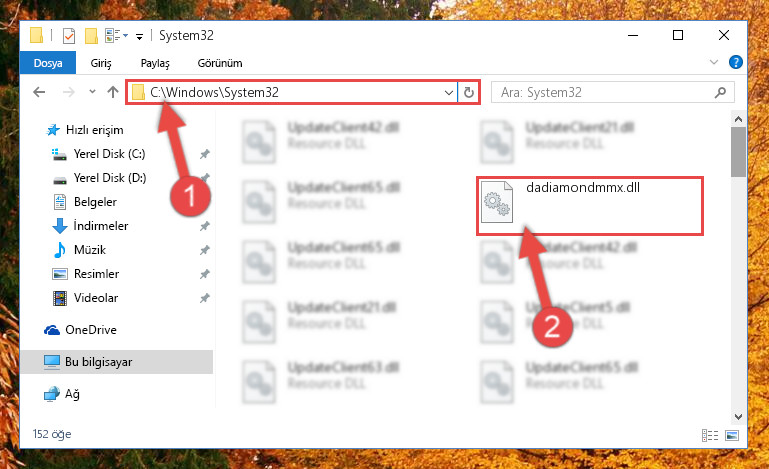Image resolution: width=769 pixels, height=469 pixels.
Task: Switch to the Görünüm tab
Action: click(x=220, y=63)
